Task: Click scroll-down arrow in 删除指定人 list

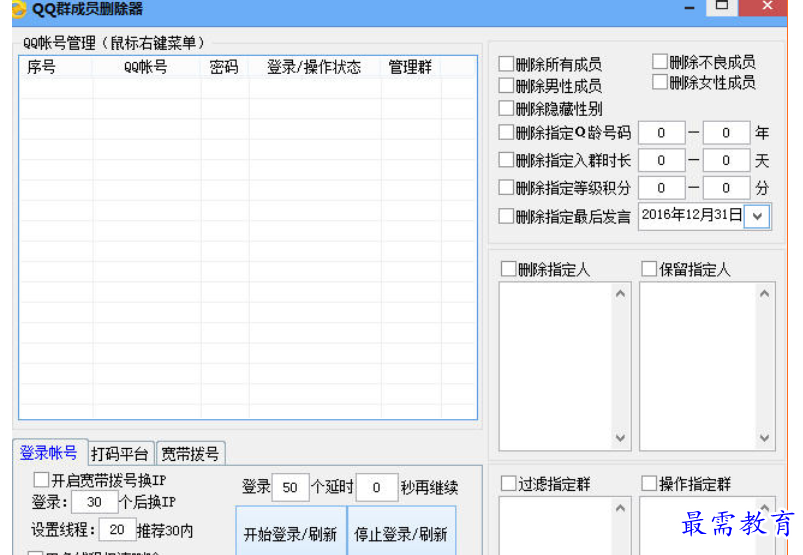Action: [620, 438]
